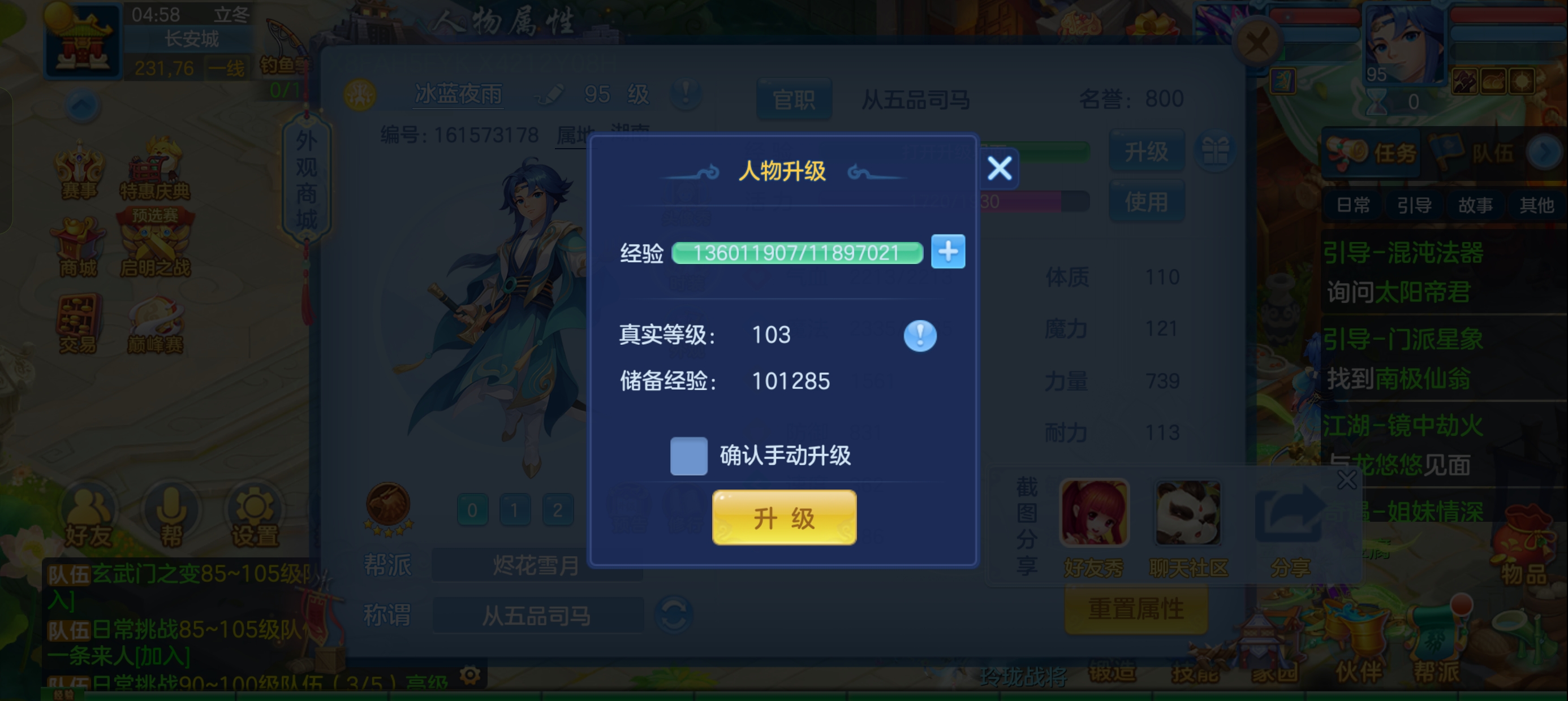Expand task panel with right arrow

tap(1545, 152)
